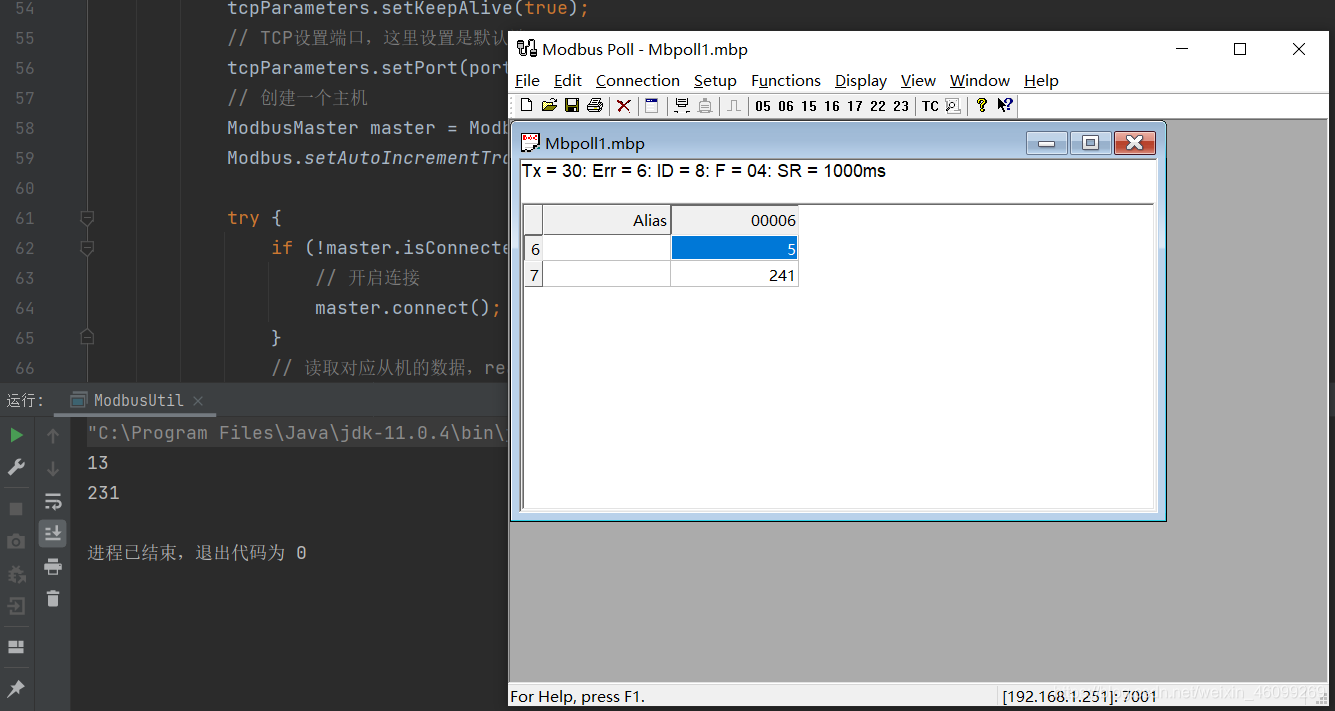
Task: Click the console output line 13
Action: tap(98, 463)
